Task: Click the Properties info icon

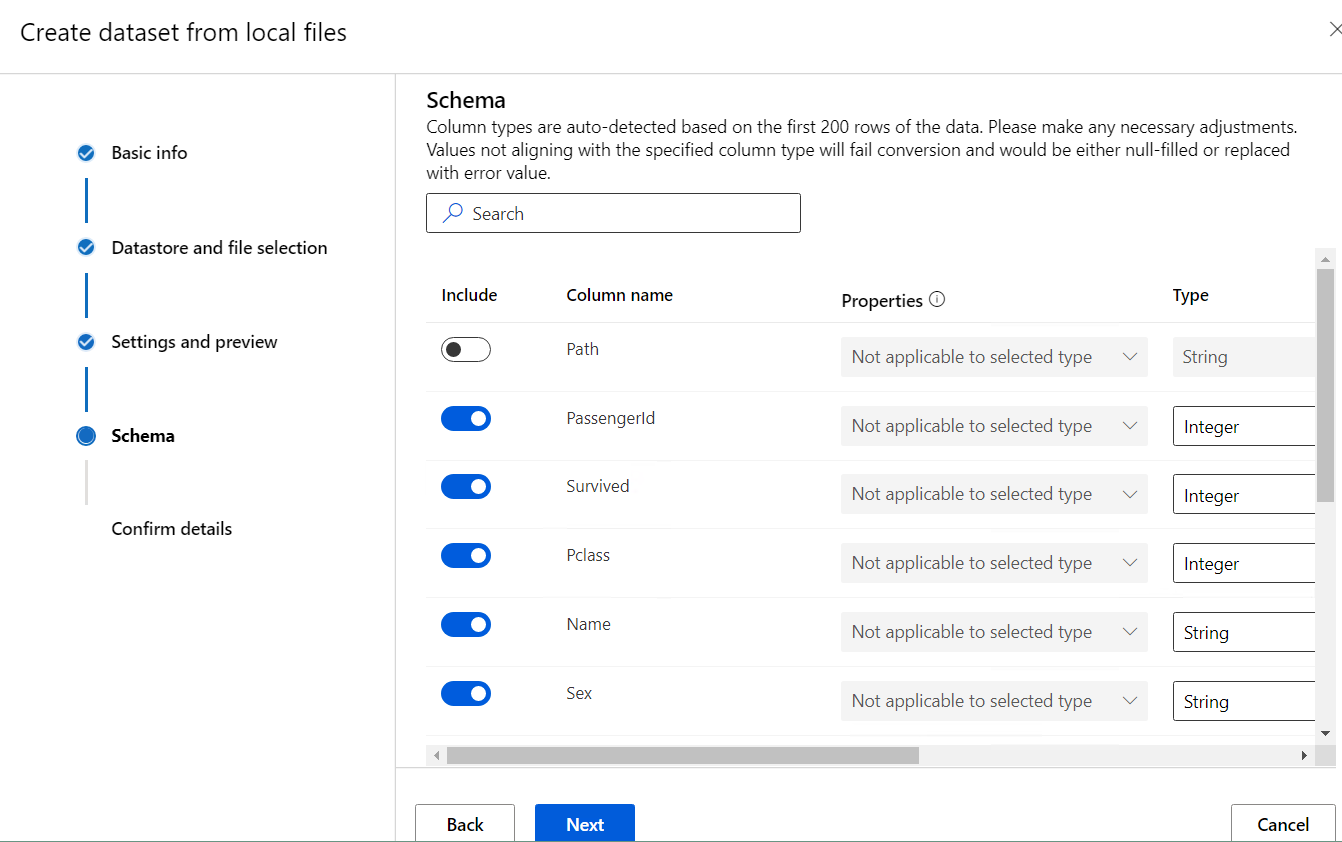Action: point(937,299)
